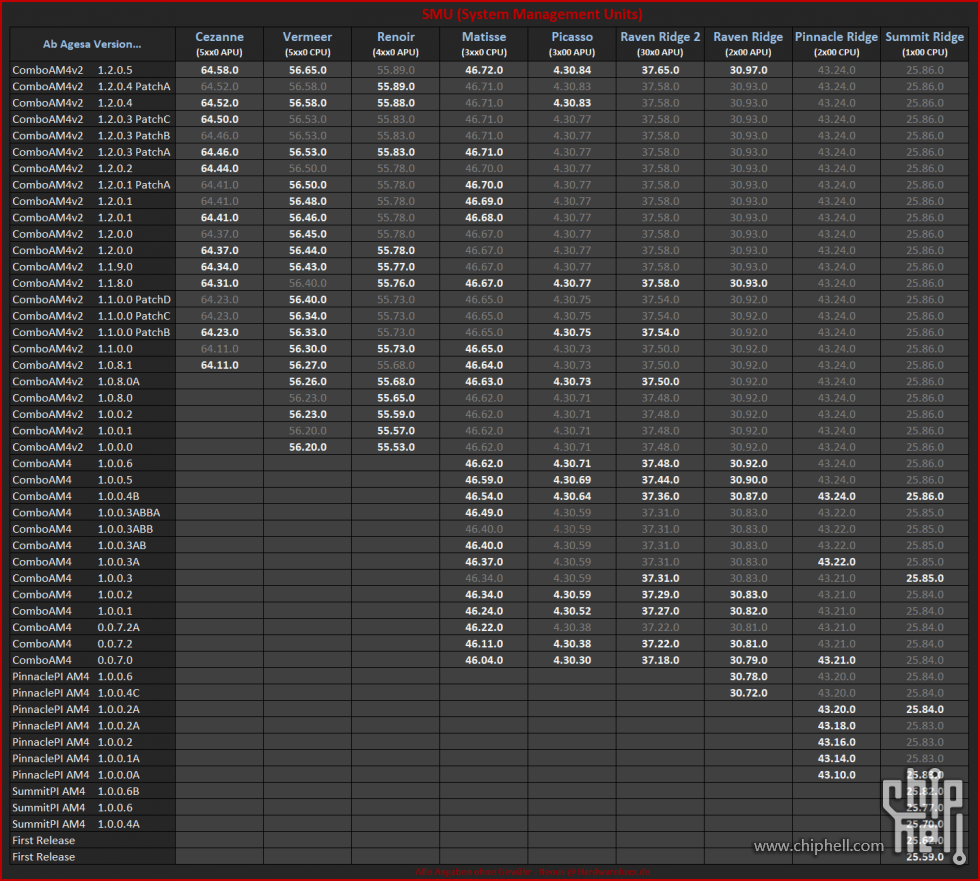The height and width of the screenshot is (881, 980).
Task: Select the Renoir column header
Action: tap(396, 44)
